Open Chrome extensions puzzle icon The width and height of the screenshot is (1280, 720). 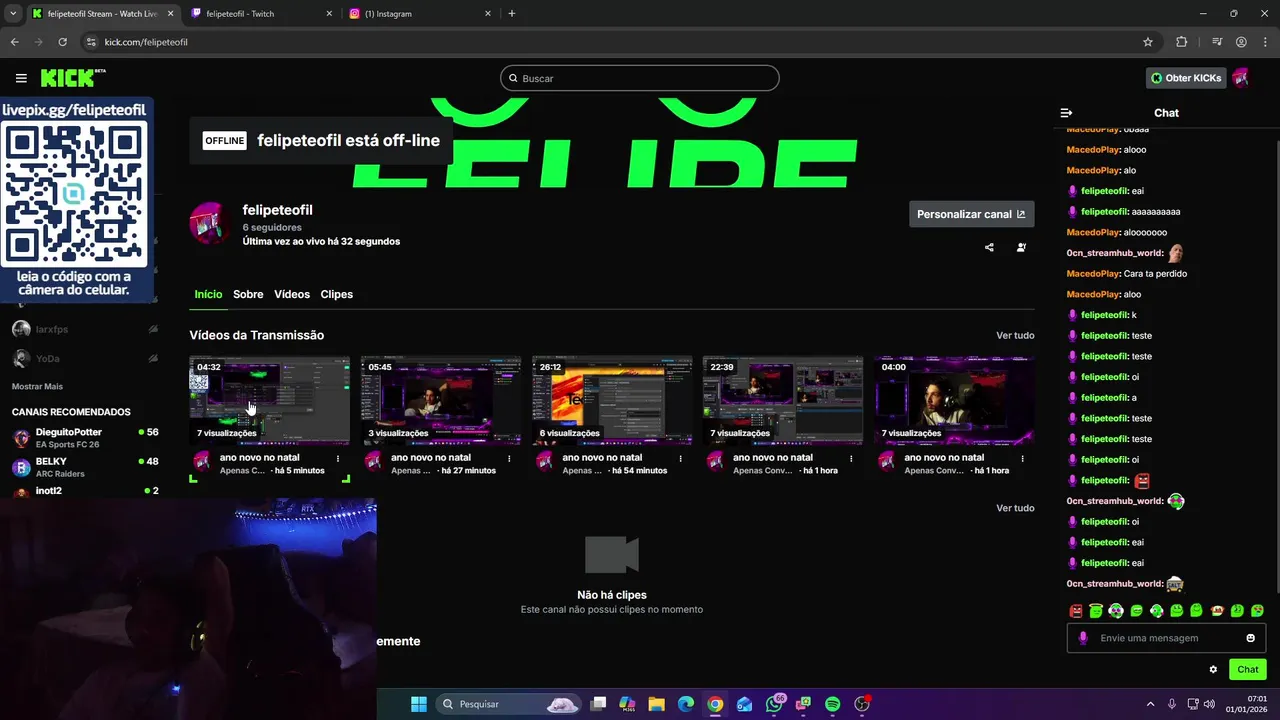[1182, 42]
